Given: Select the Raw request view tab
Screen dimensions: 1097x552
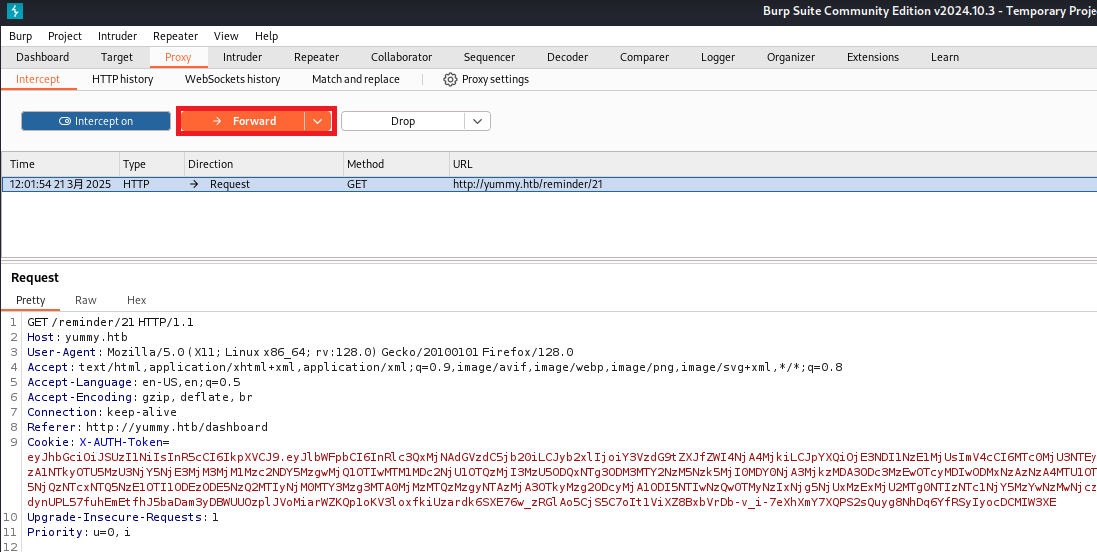Looking at the screenshot, I should click(86, 300).
